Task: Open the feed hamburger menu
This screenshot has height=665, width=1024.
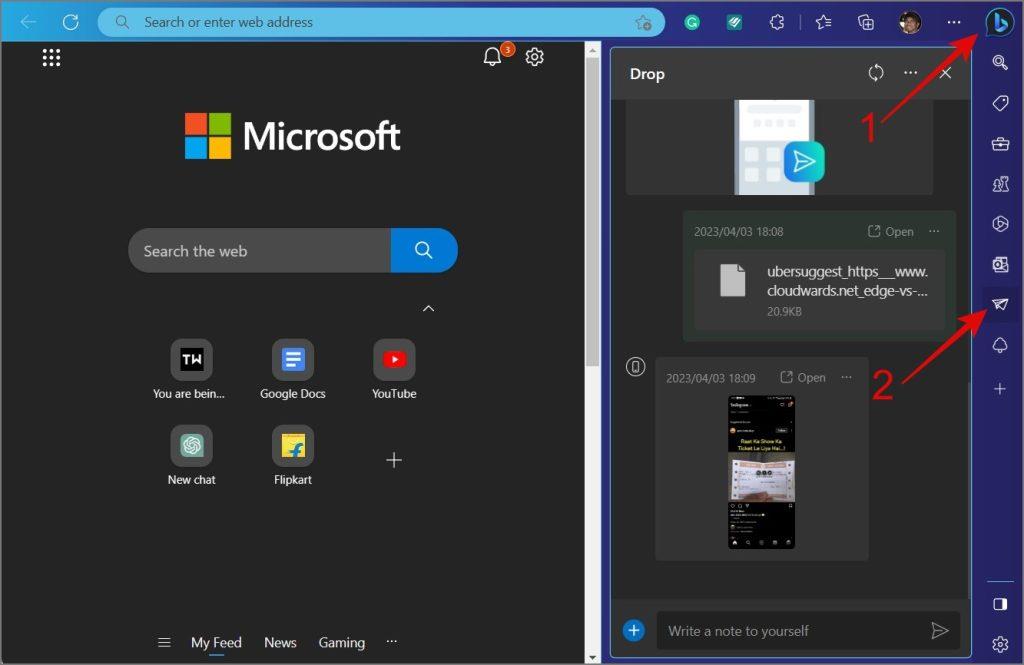Action: coord(165,643)
